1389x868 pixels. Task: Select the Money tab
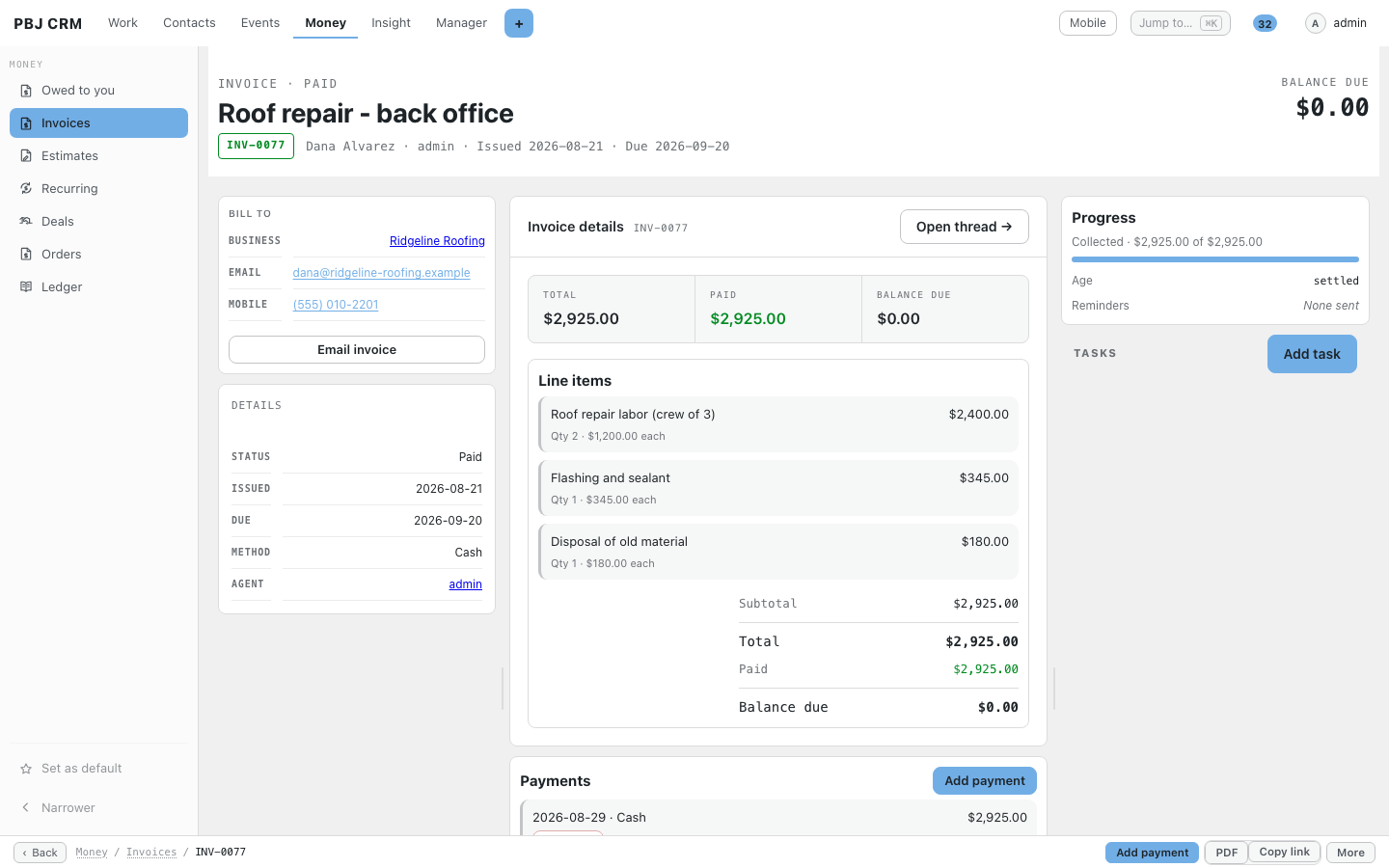point(326,23)
